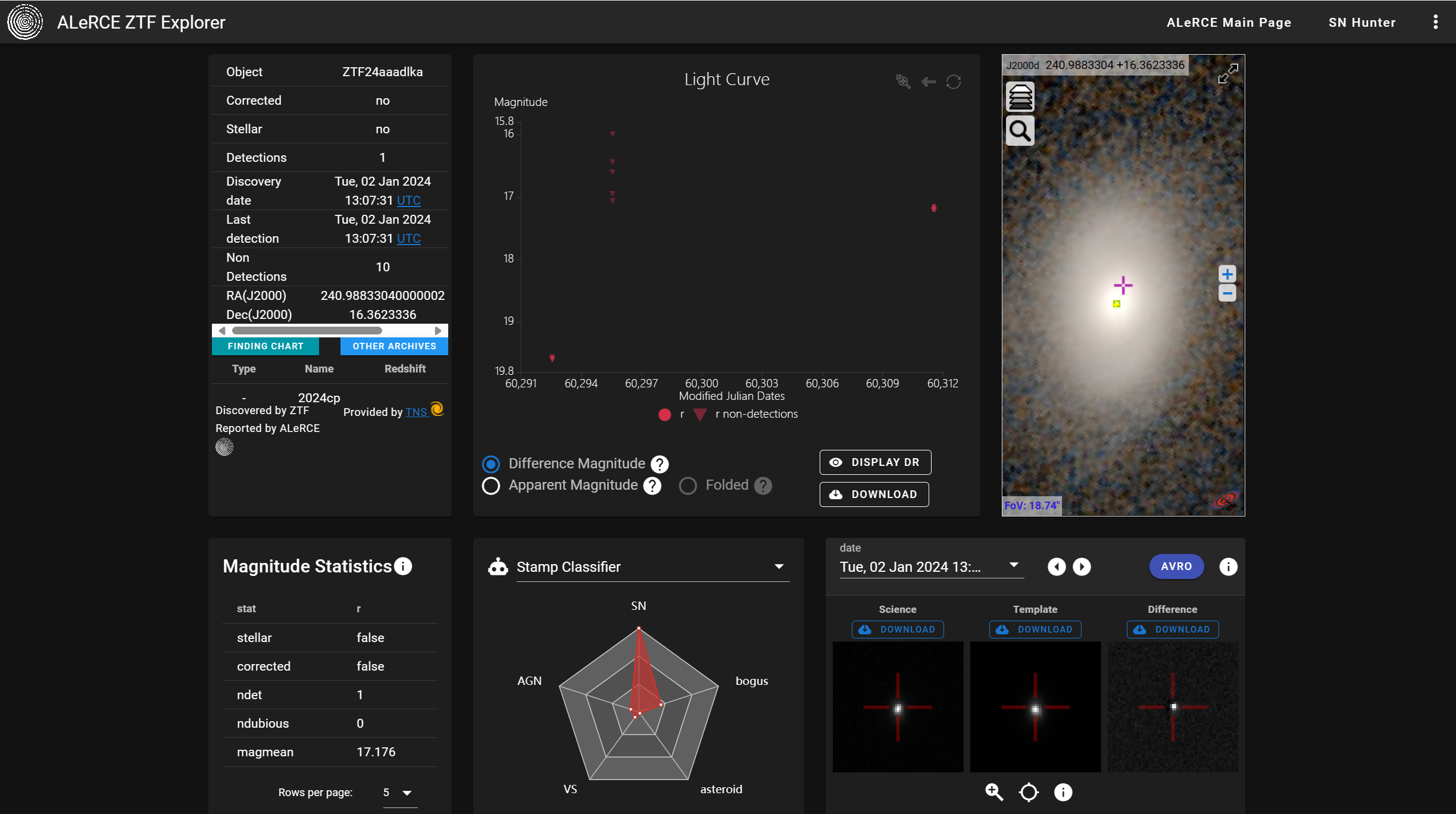Go to ALeRCE Main Page

click(x=1229, y=23)
